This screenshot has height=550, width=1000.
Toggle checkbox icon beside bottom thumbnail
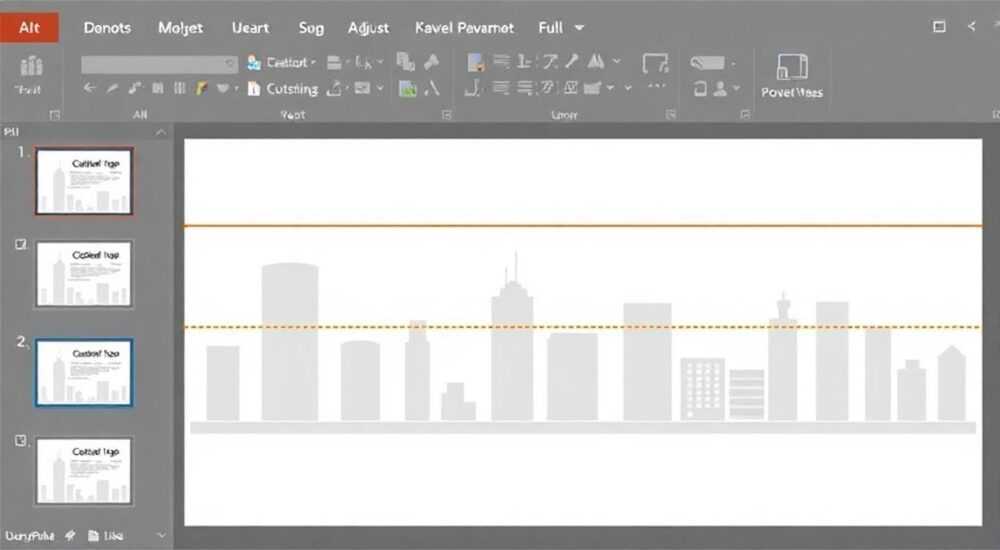point(21,441)
